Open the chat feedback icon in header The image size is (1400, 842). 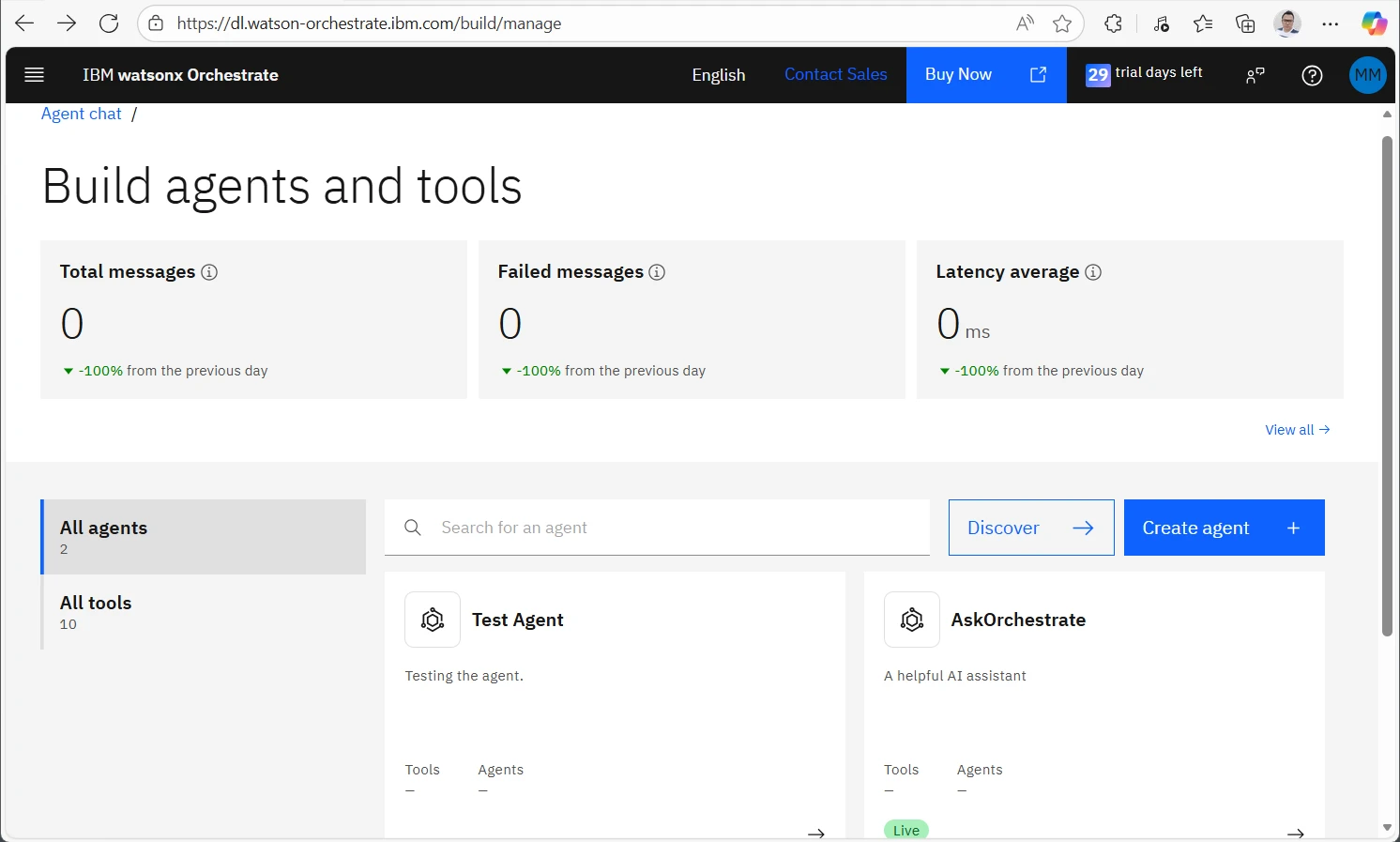(x=1255, y=75)
